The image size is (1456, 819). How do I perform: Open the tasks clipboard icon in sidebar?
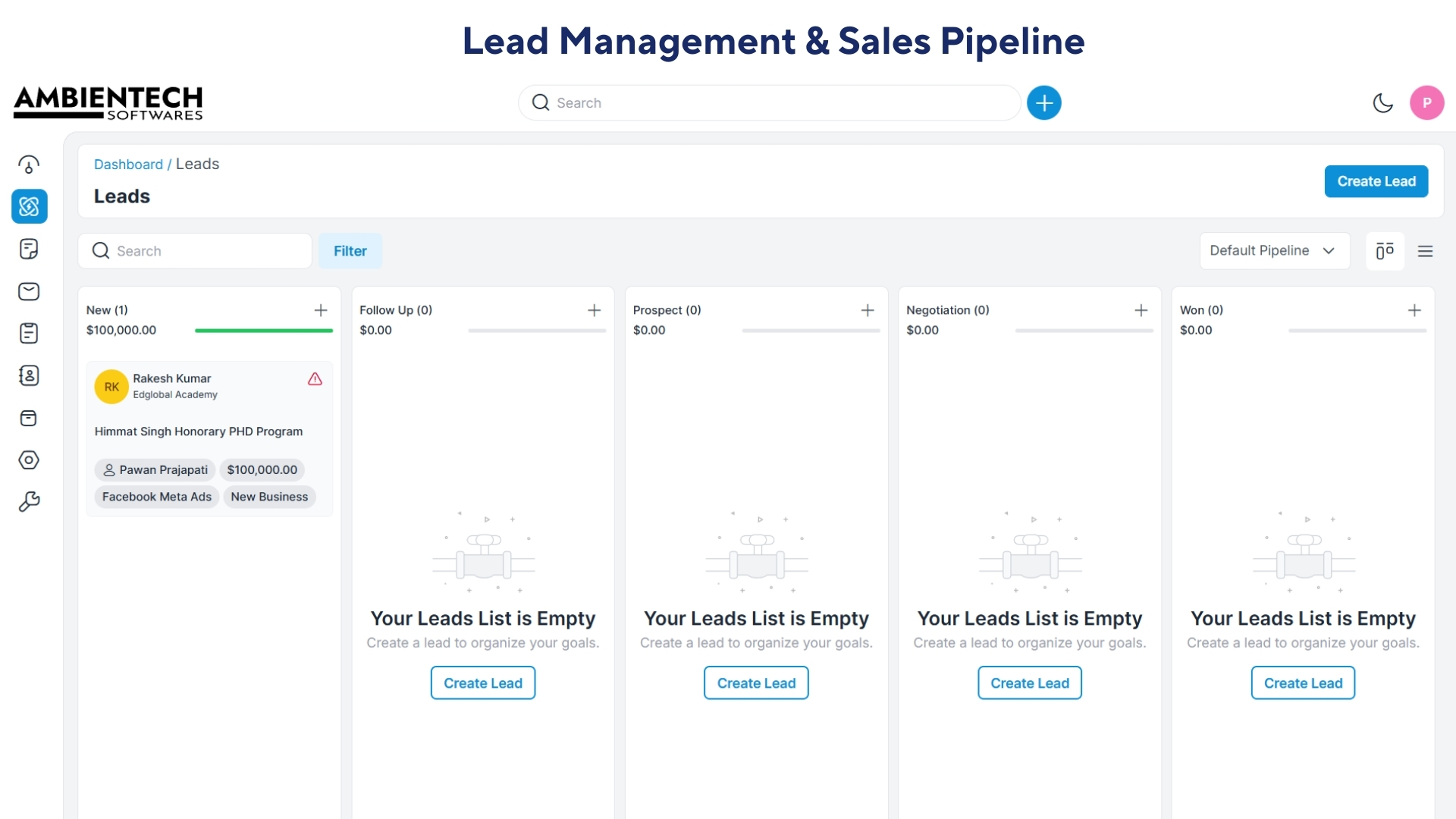click(29, 334)
